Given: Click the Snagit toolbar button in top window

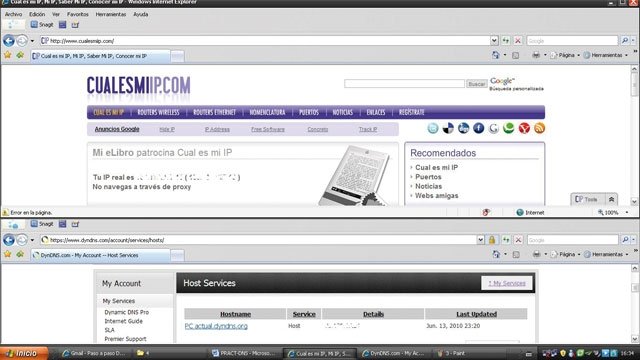Looking at the screenshot, I should pos(42,25).
